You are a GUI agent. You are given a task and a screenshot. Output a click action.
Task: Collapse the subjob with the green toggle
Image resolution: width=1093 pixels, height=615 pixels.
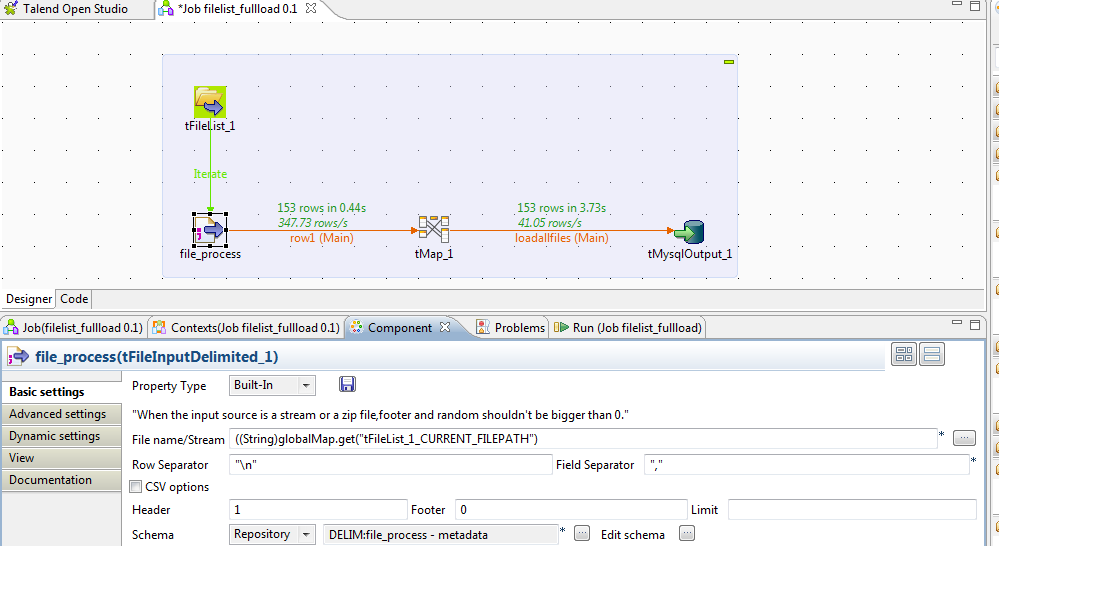(728, 61)
